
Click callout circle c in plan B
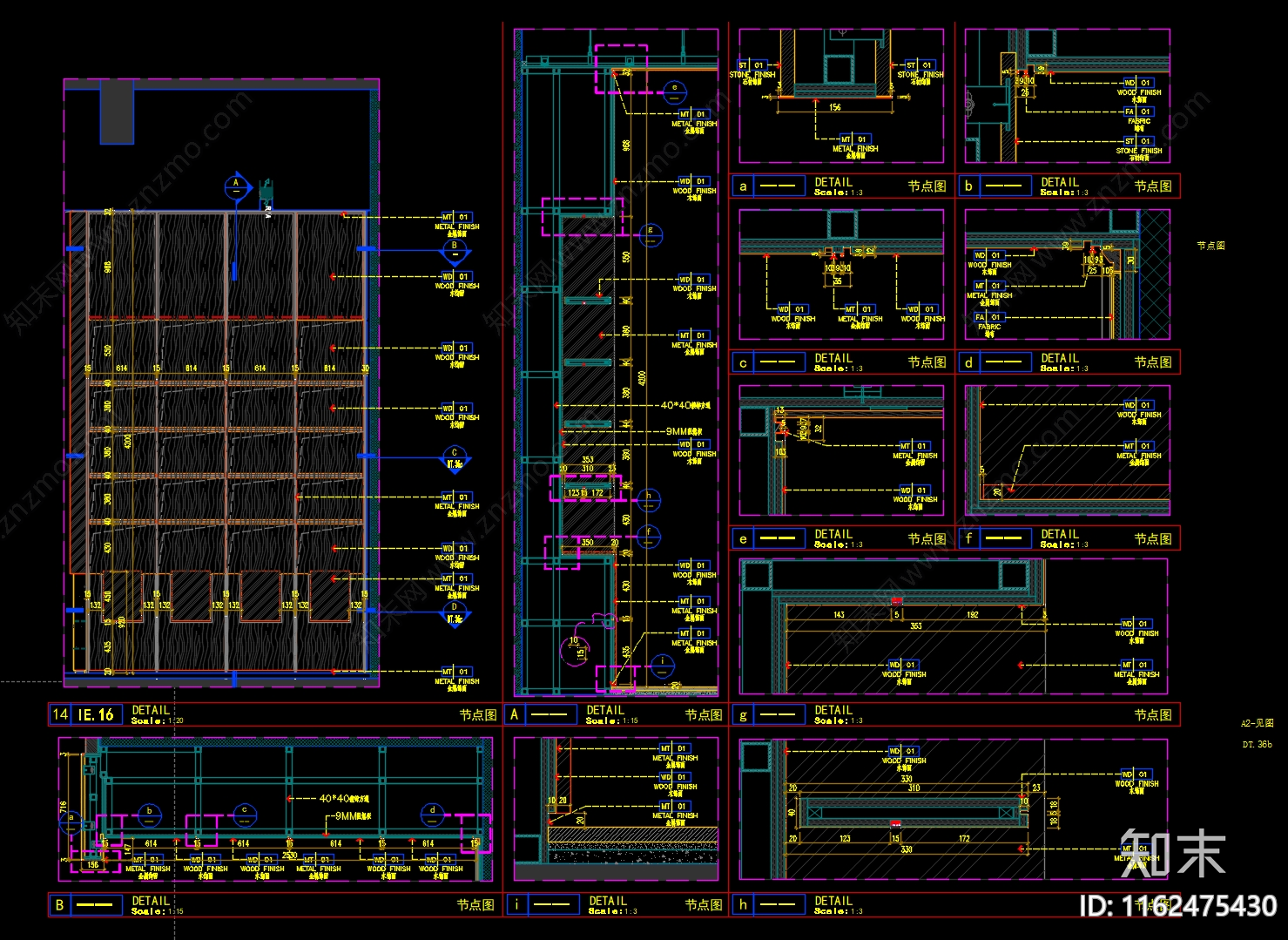click(245, 814)
